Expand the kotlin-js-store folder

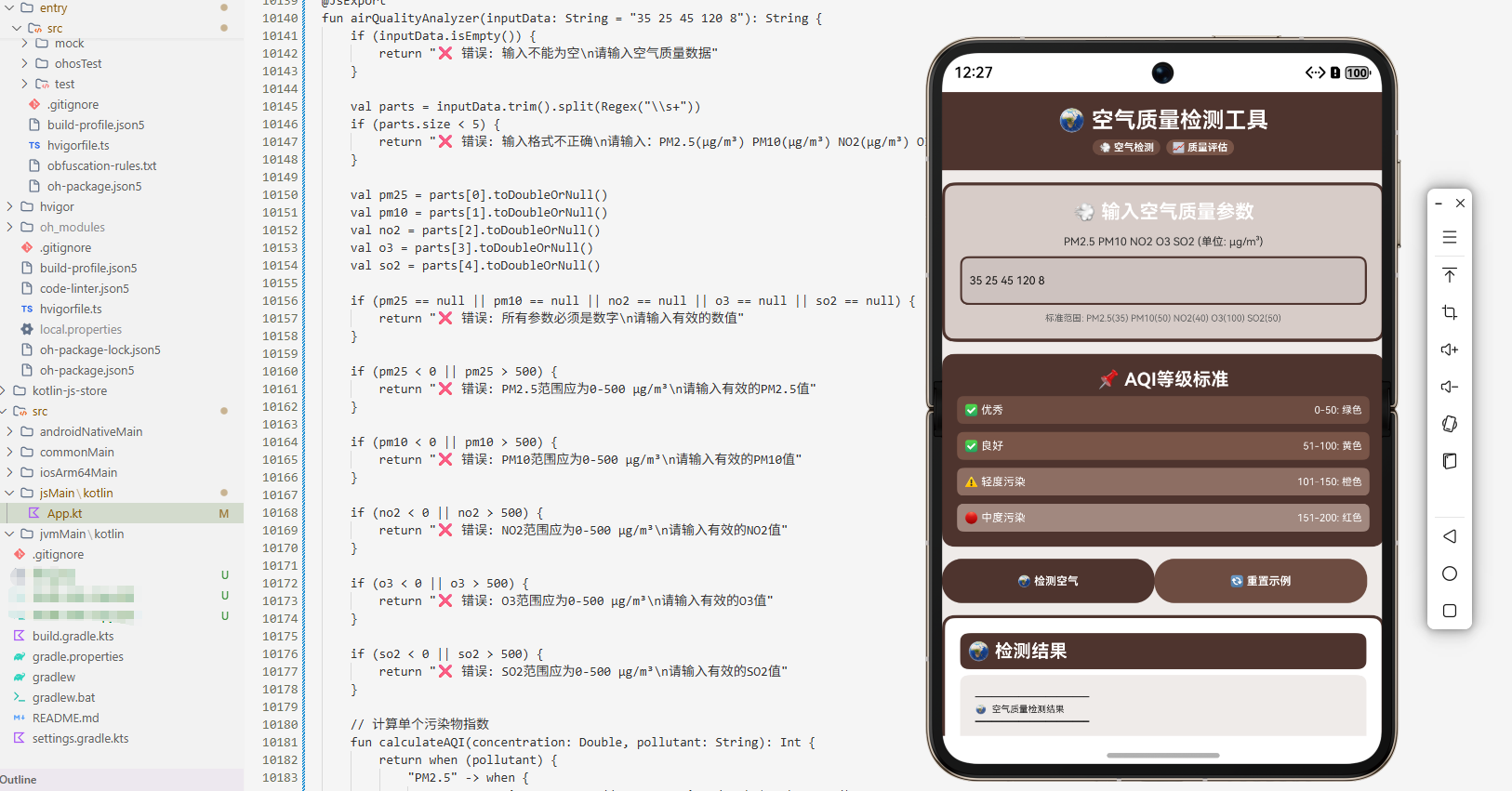pos(3,390)
